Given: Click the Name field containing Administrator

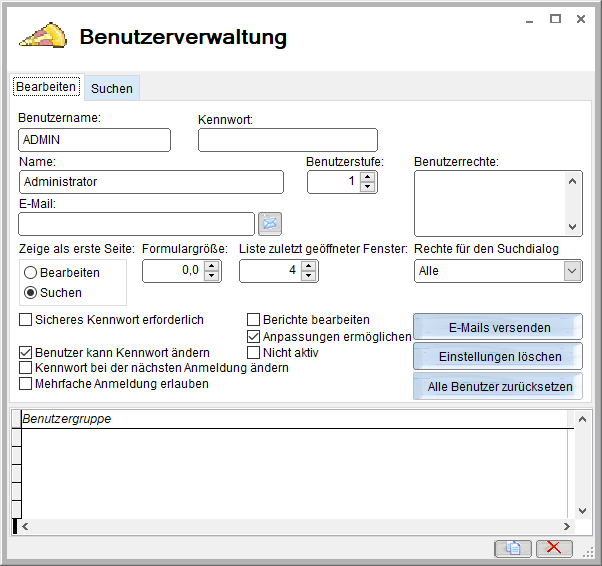Looking at the screenshot, I should [151, 182].
